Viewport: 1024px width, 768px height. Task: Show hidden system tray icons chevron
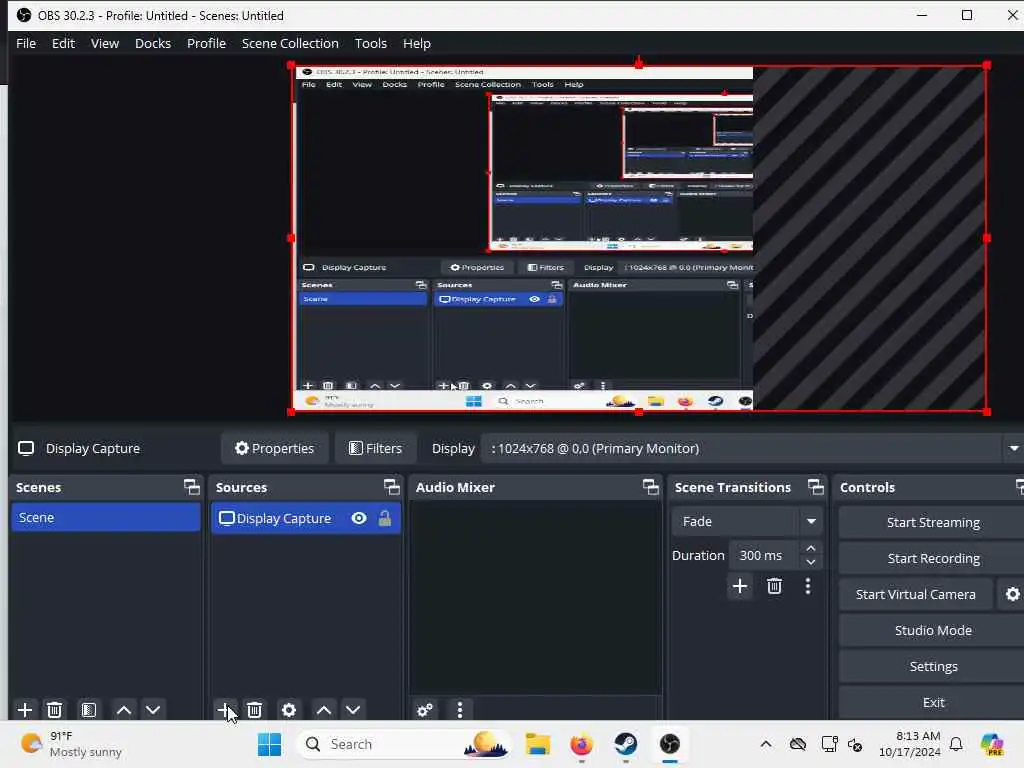[x=766, y=744]
